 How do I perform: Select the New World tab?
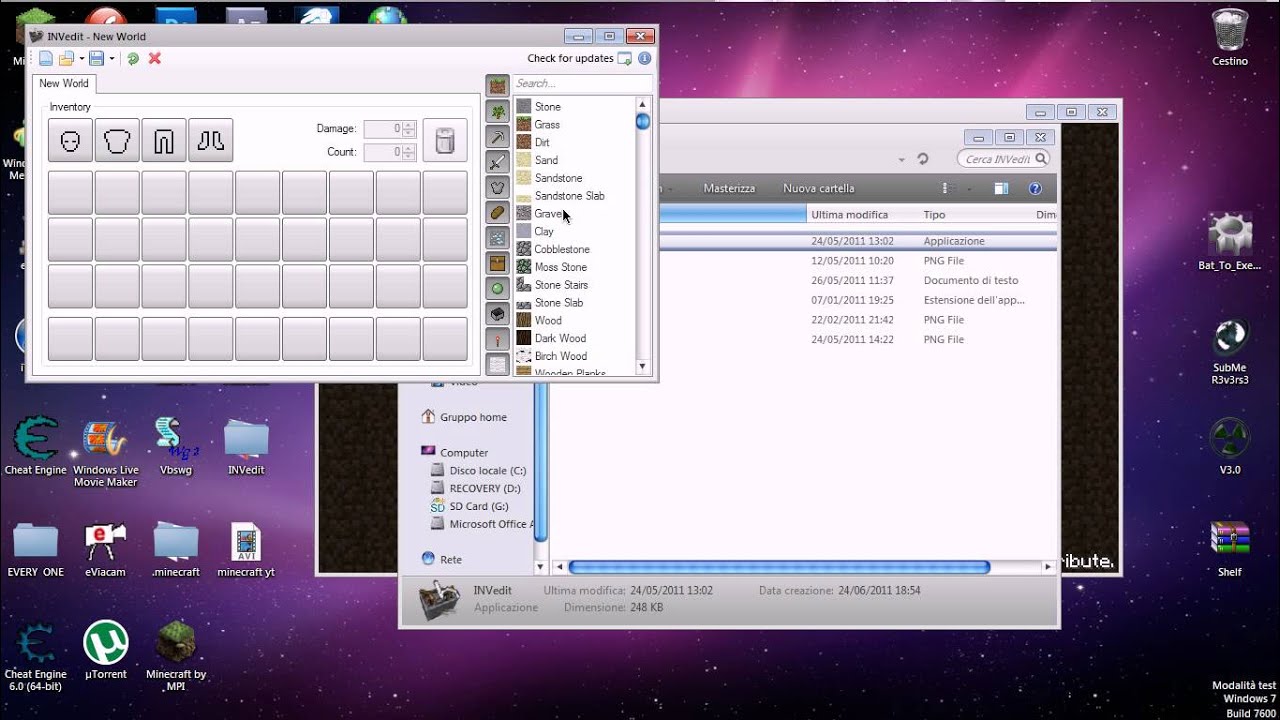64,84
